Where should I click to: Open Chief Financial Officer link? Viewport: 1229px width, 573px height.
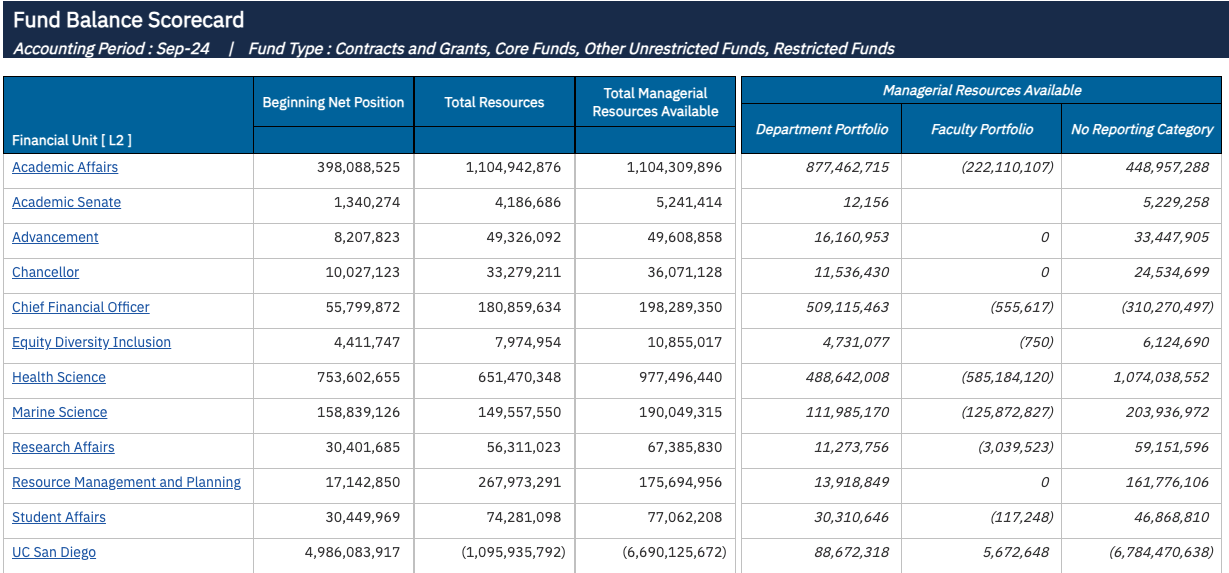[81, 307]
